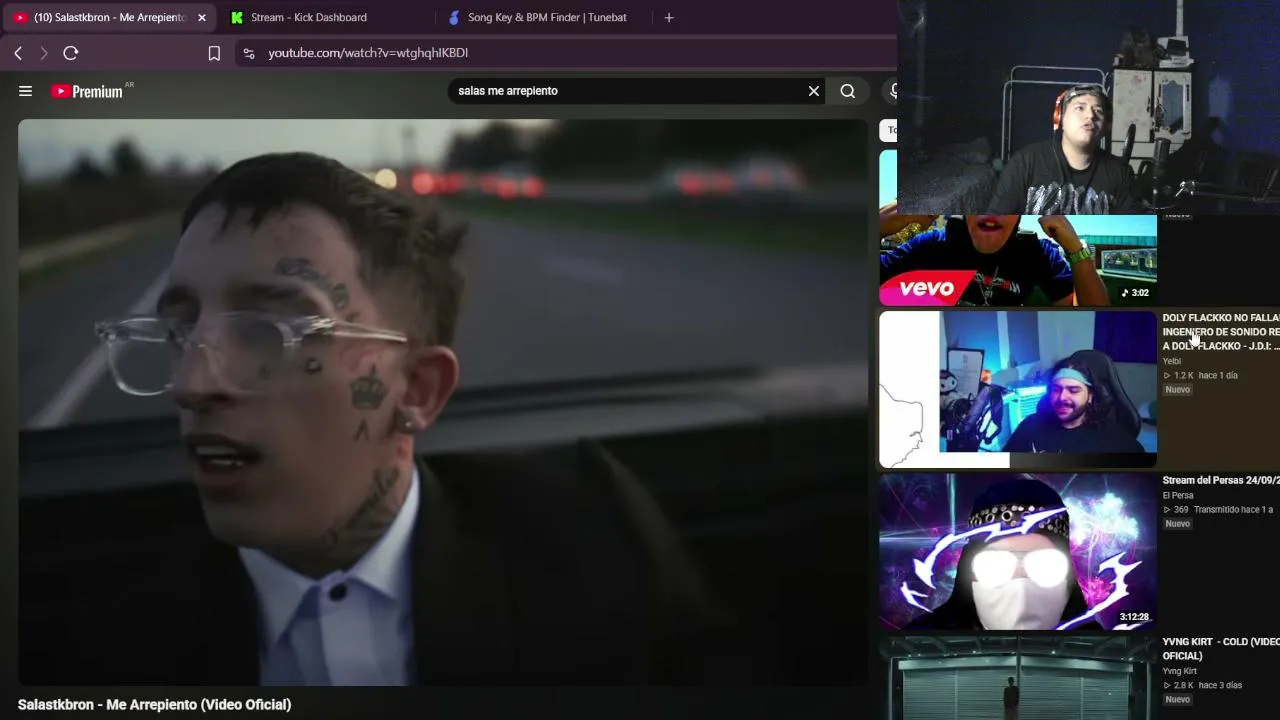1280x720 pixels.
Task: Click the Kick favicon on the Stream tab
Action: pyautogui.click(x=237, y=17)
